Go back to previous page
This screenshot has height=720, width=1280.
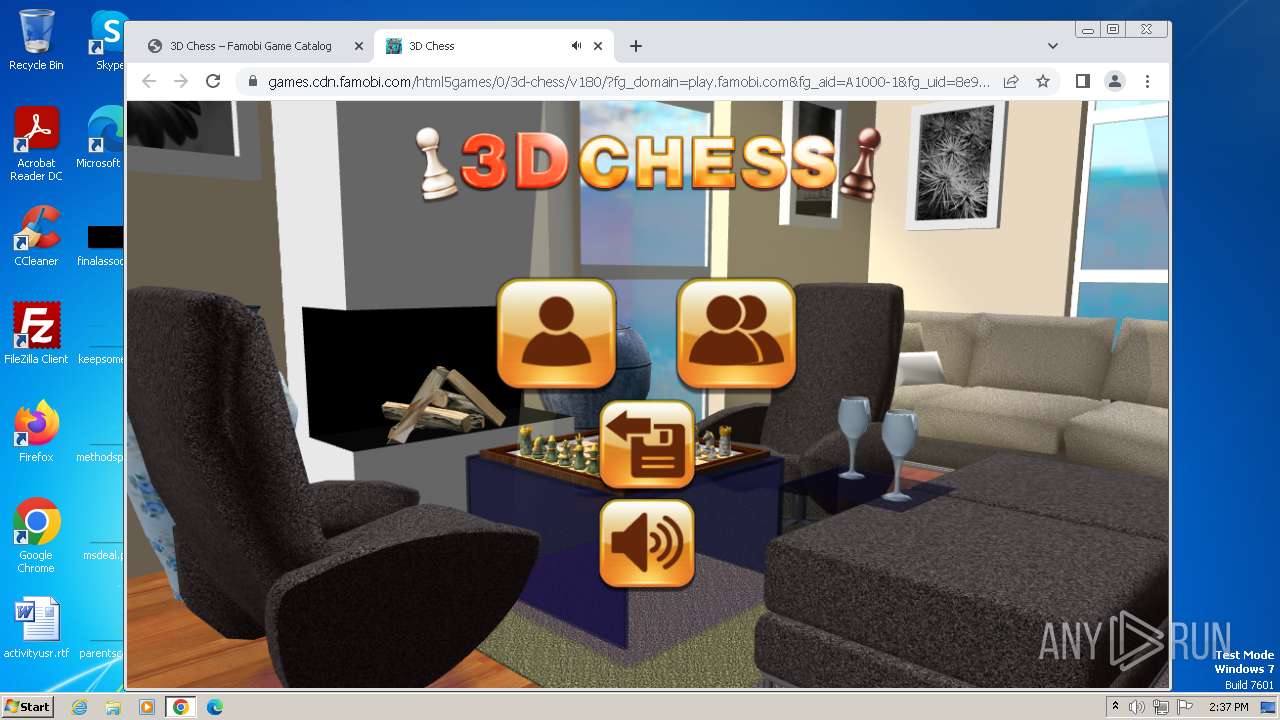pyautogui.click(x=149, y=81)
